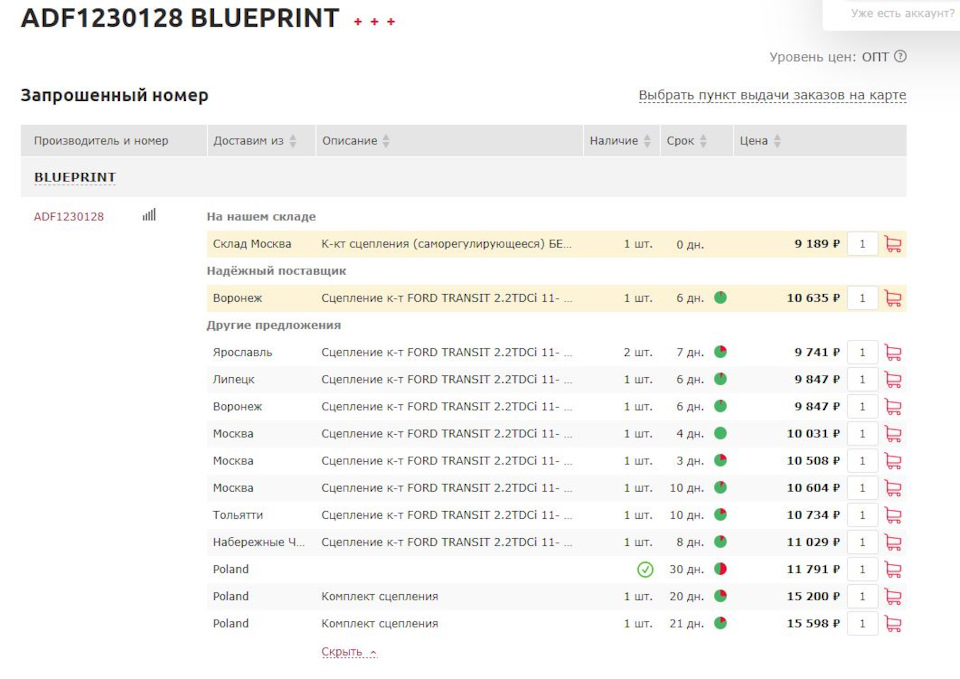Click the 'Производитель и номер' column header

(101, 141)
